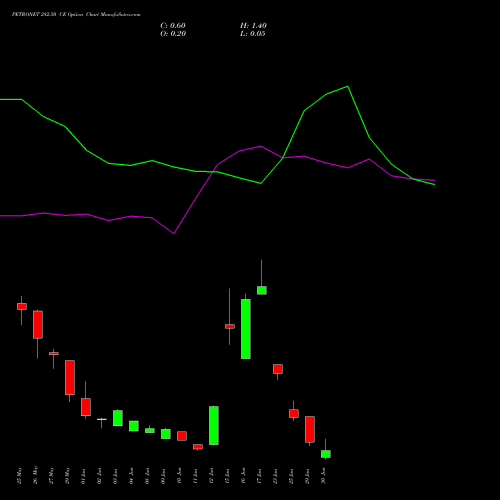Select the red candlestick for 26 May

(x=38, y=324)
